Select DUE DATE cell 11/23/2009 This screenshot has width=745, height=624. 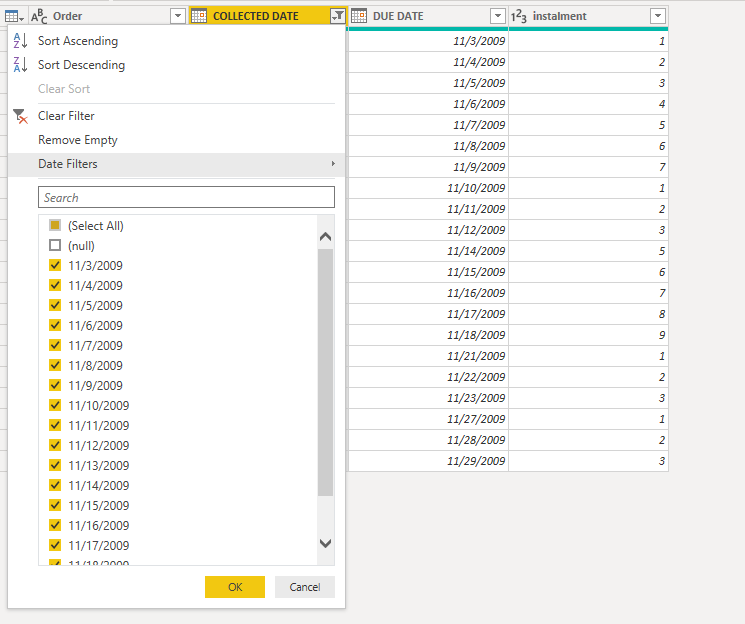point(429,398)
